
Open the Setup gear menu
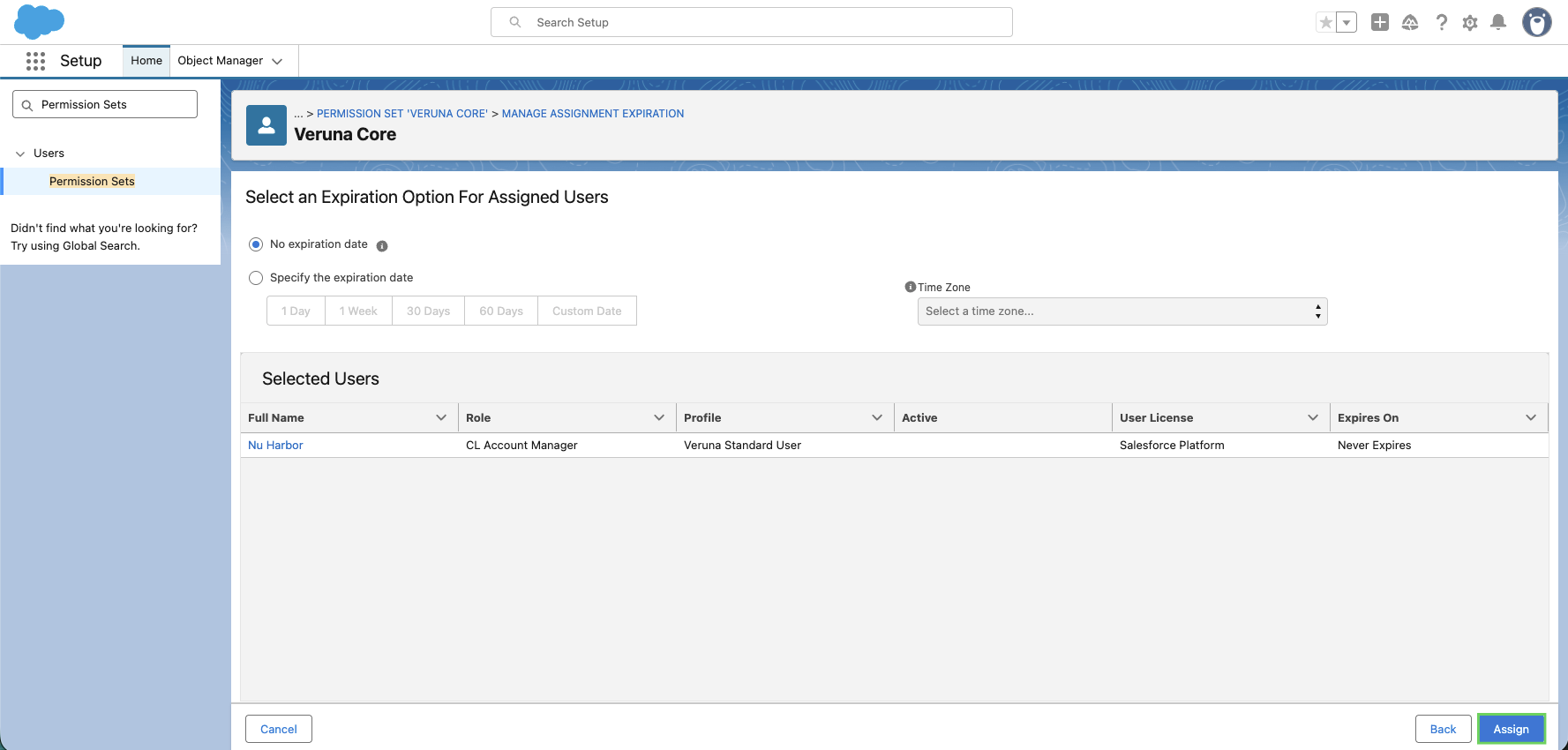point(1470,23)
